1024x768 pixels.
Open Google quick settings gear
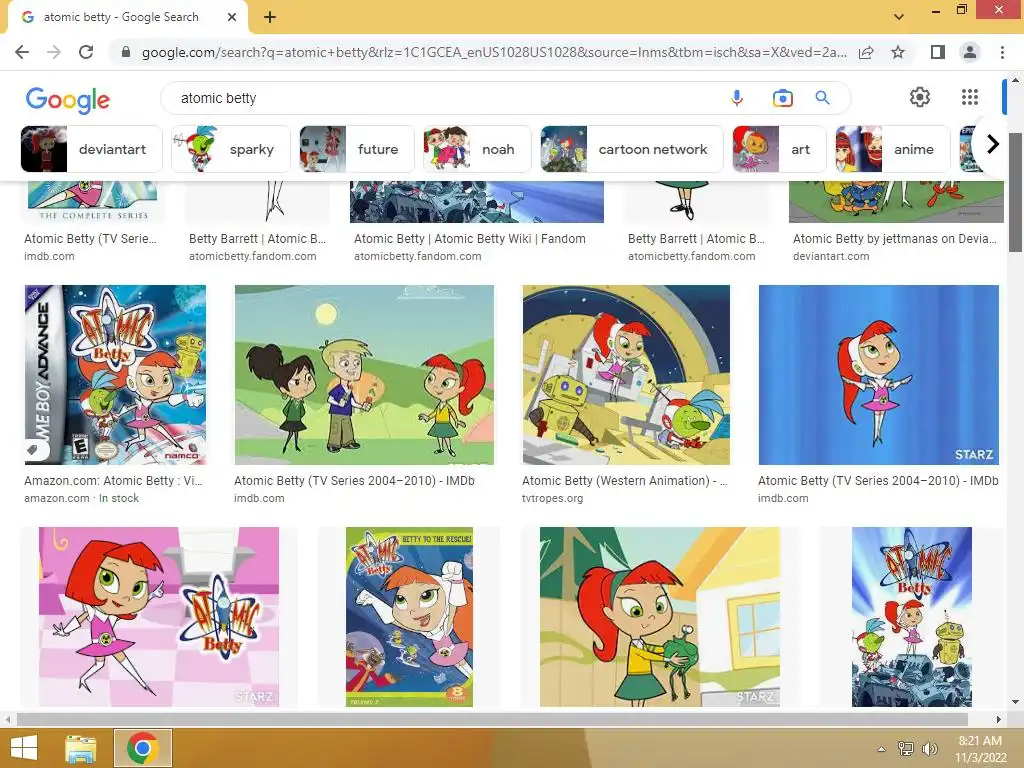920,97
